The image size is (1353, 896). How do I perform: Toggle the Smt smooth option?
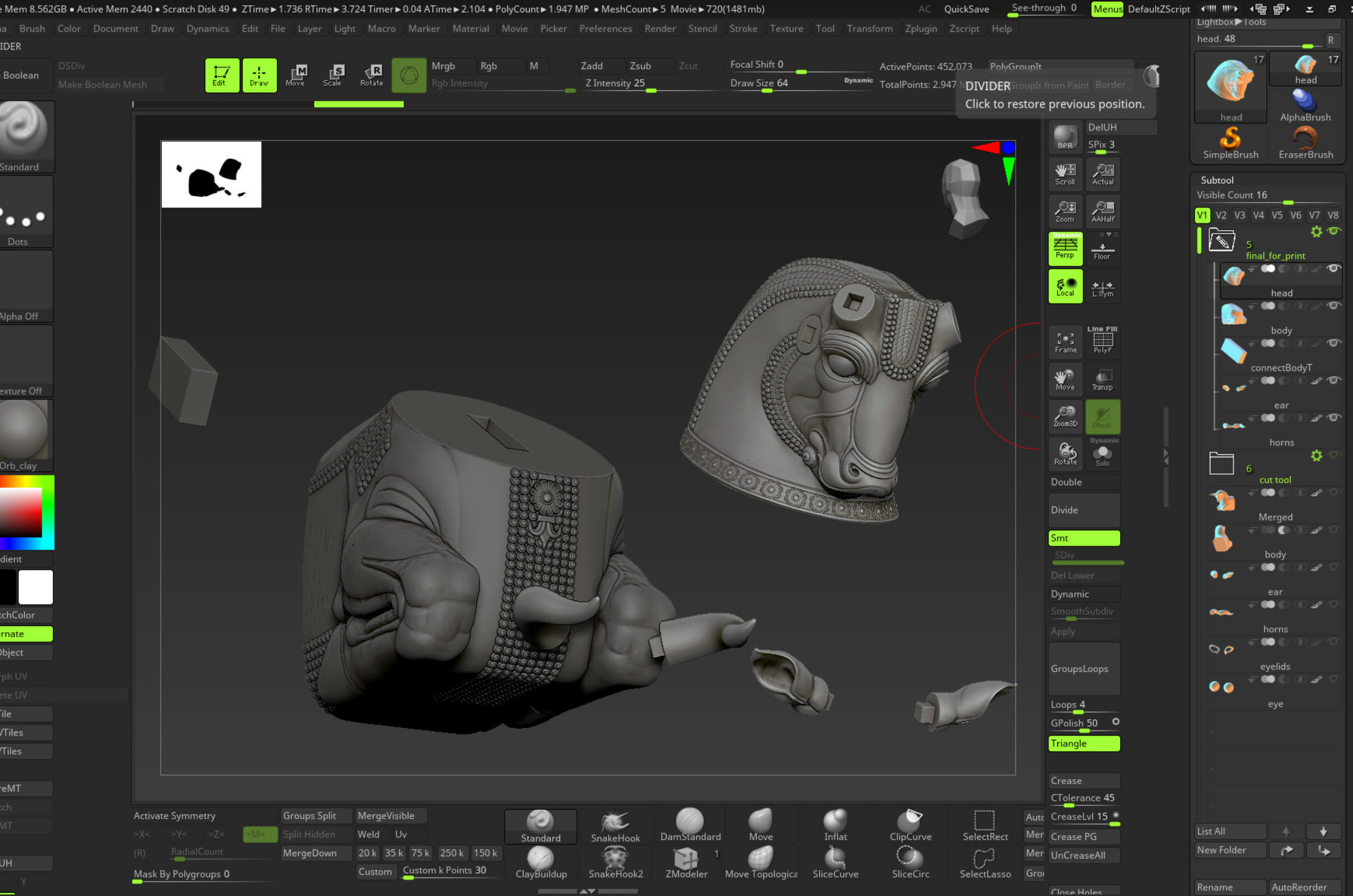[1084, 538]
